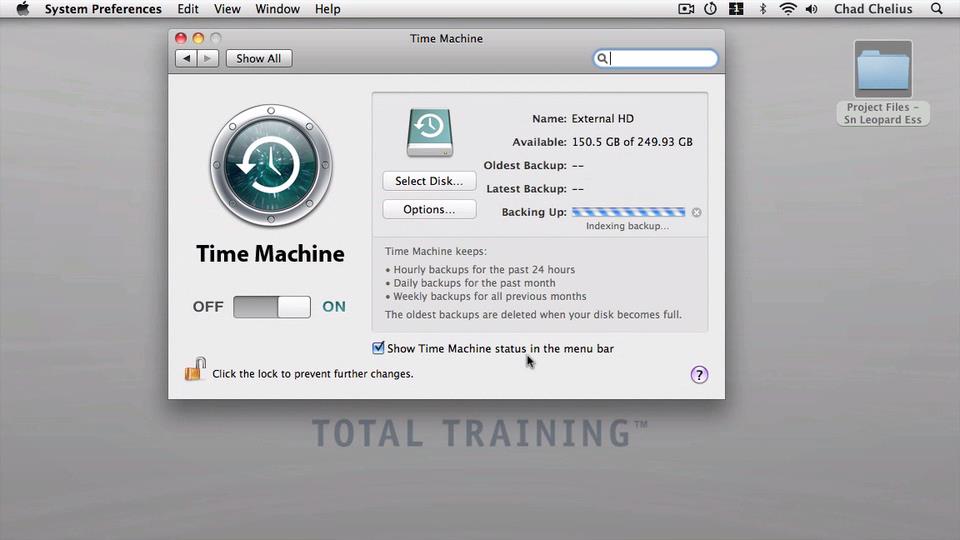Viewport: 960px width, 540px height.
Task: Click the oldest backups deleted notice text
Action: click(533, 315)
